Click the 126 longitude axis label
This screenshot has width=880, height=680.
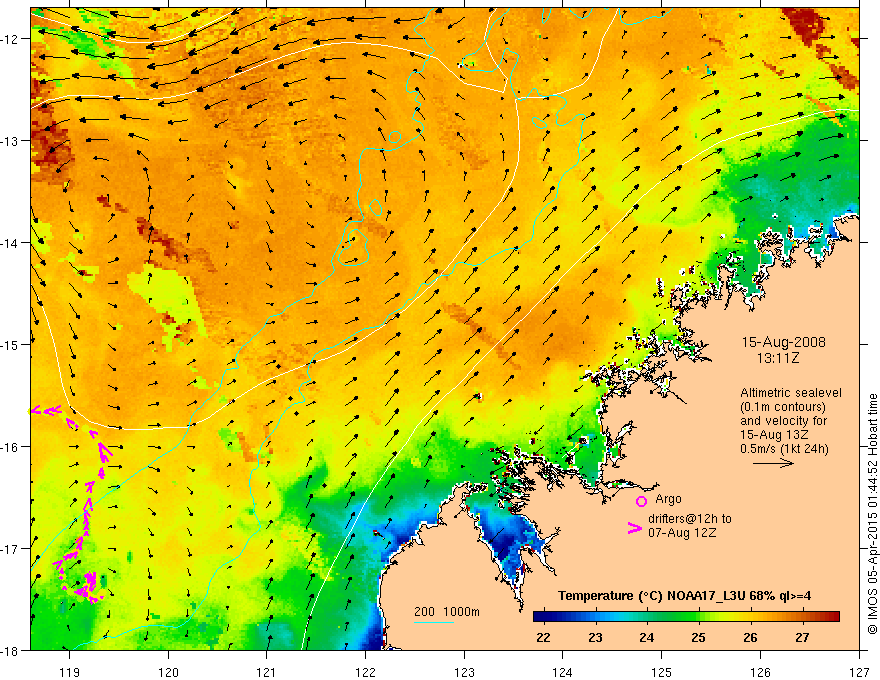(x=760, y=672)
